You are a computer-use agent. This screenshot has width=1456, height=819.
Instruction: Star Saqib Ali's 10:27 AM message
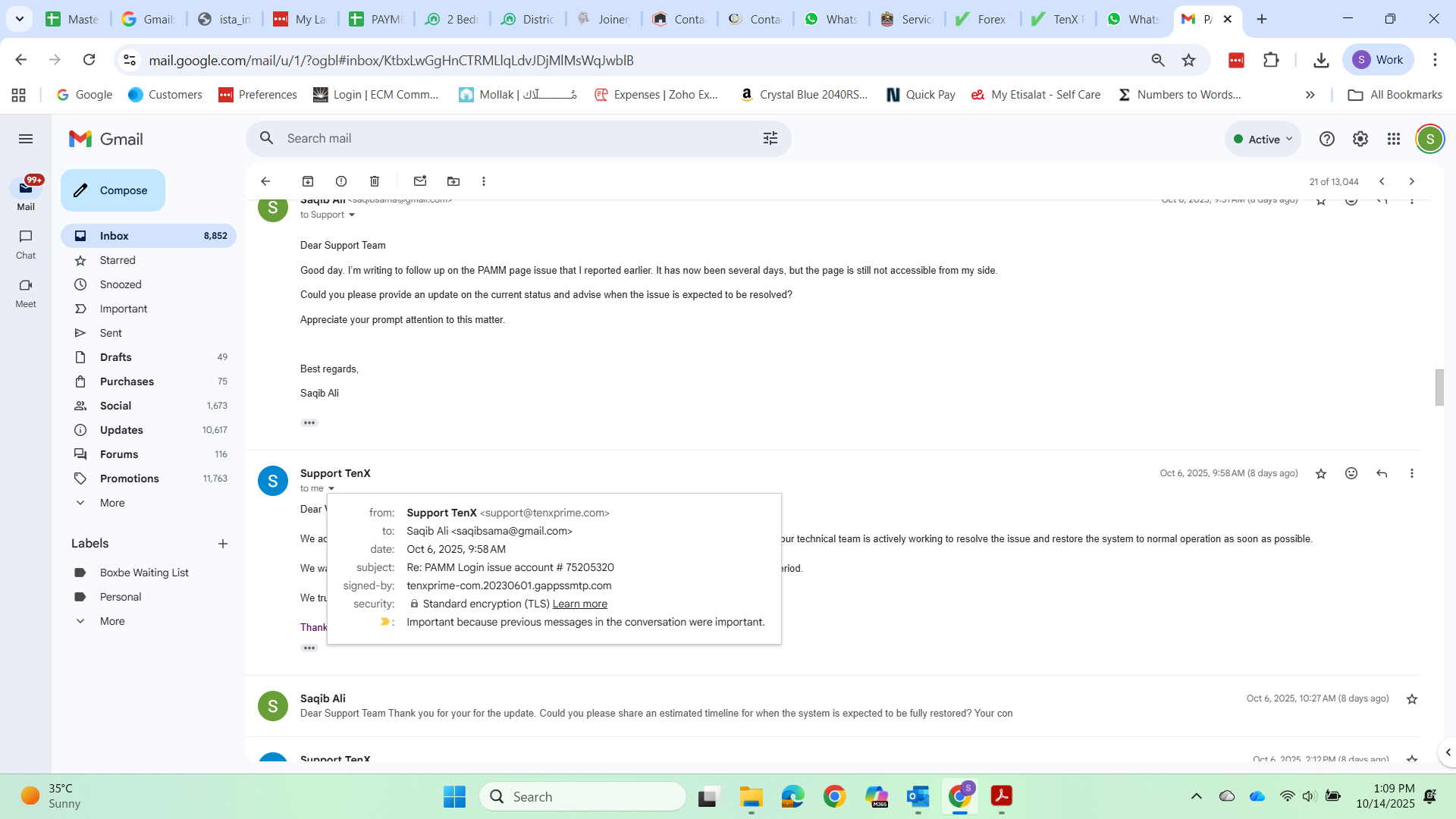1412,699
